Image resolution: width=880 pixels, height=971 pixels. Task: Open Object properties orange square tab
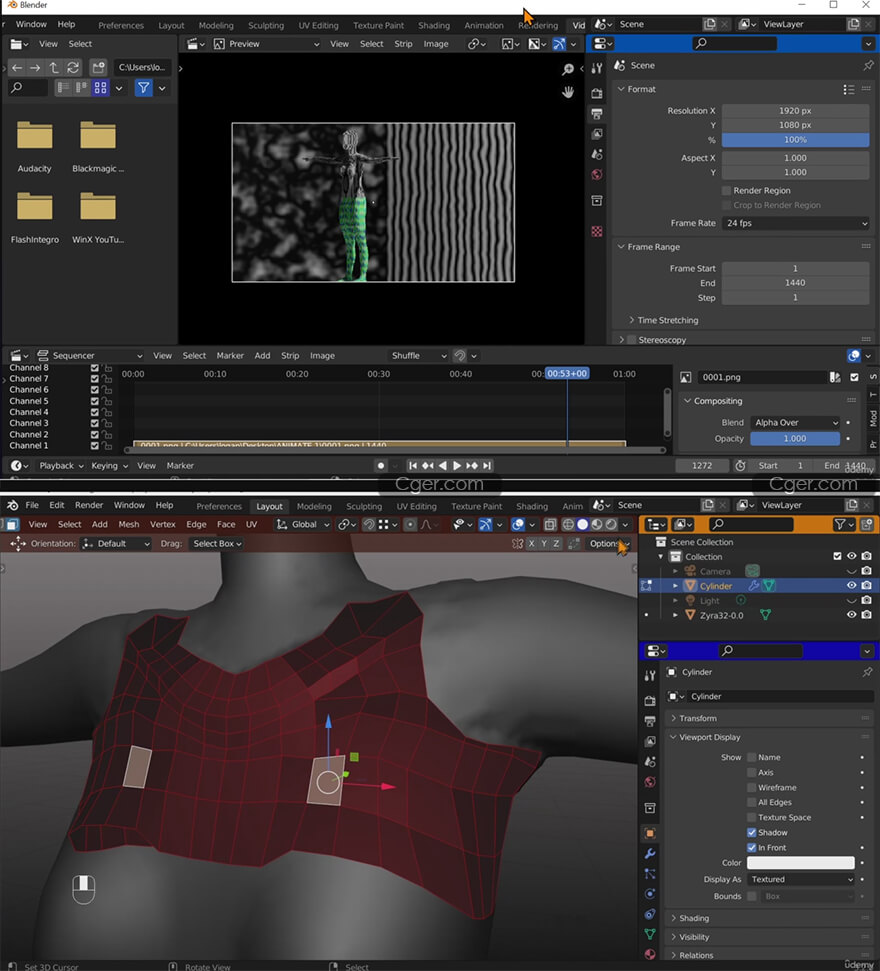(x=650, y=833)
